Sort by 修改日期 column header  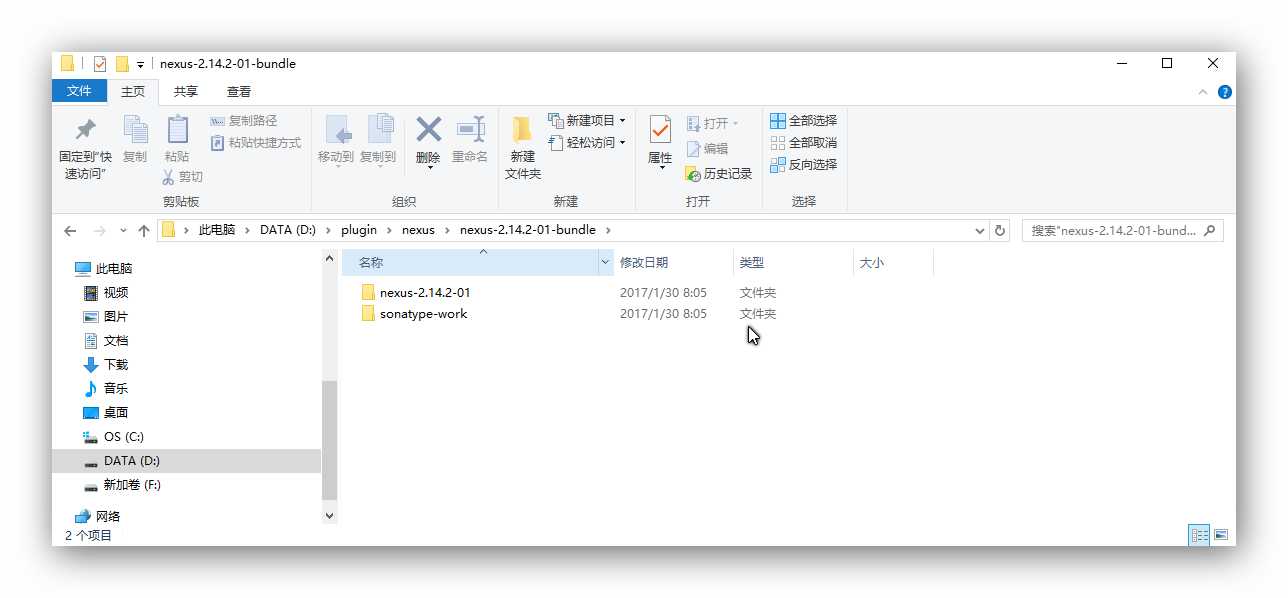click(x=673, y=263)
